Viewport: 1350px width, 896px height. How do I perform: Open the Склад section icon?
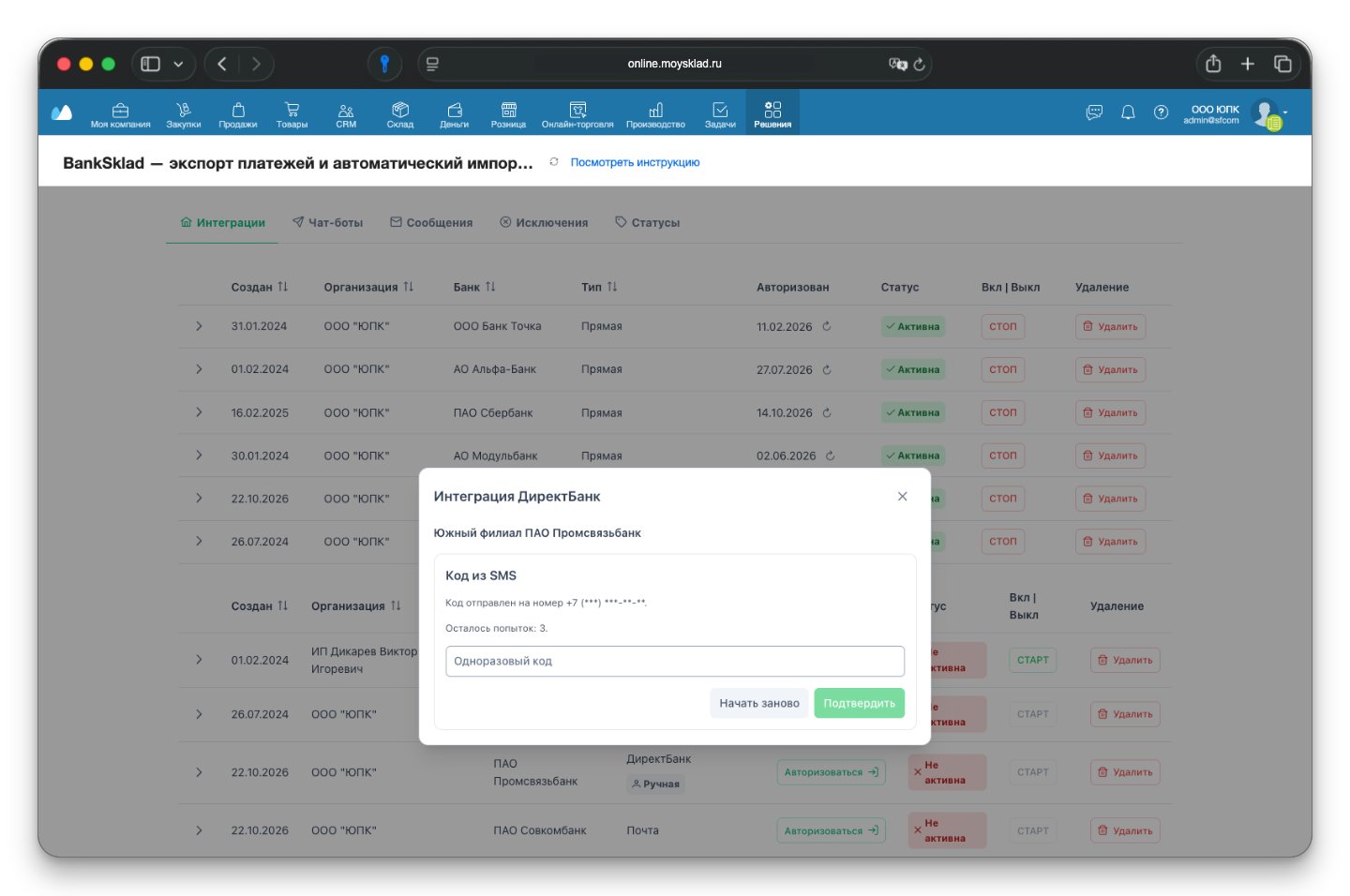[399, 109]
